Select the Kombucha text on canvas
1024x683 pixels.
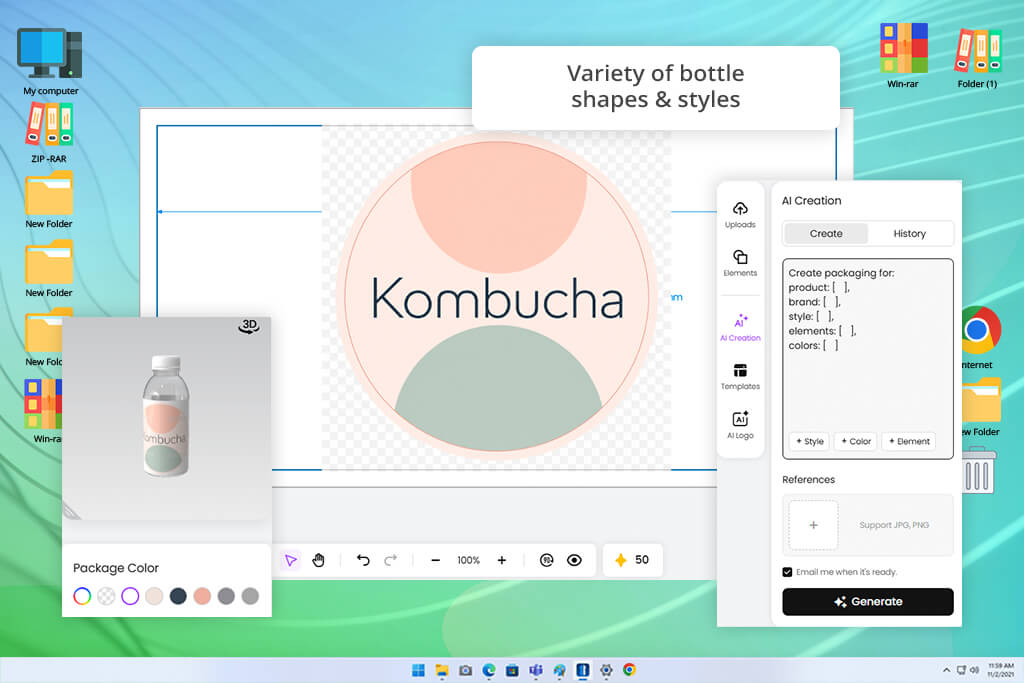(x=497, y=298)
